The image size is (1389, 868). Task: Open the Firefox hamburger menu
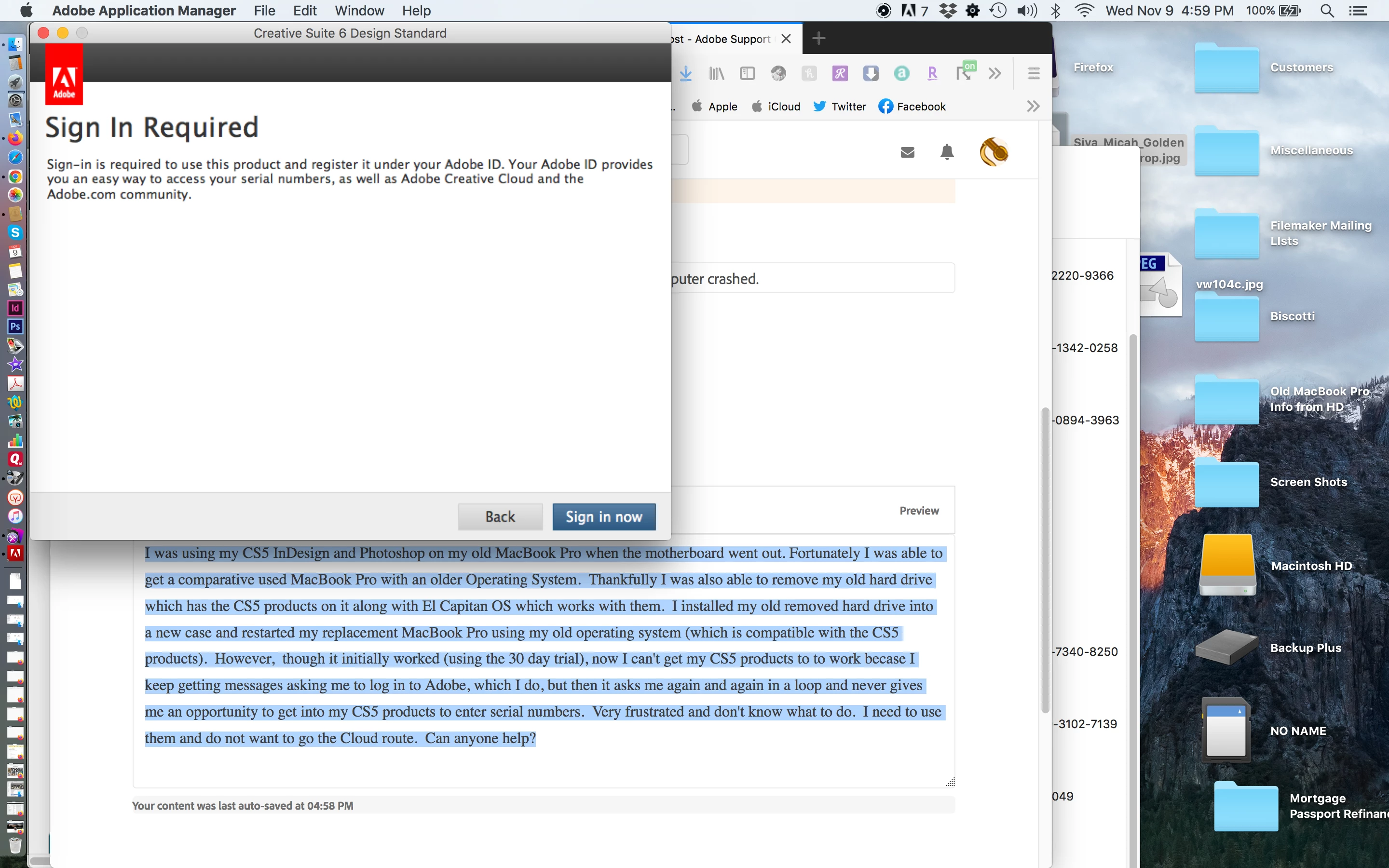(x=1033, y=73)
